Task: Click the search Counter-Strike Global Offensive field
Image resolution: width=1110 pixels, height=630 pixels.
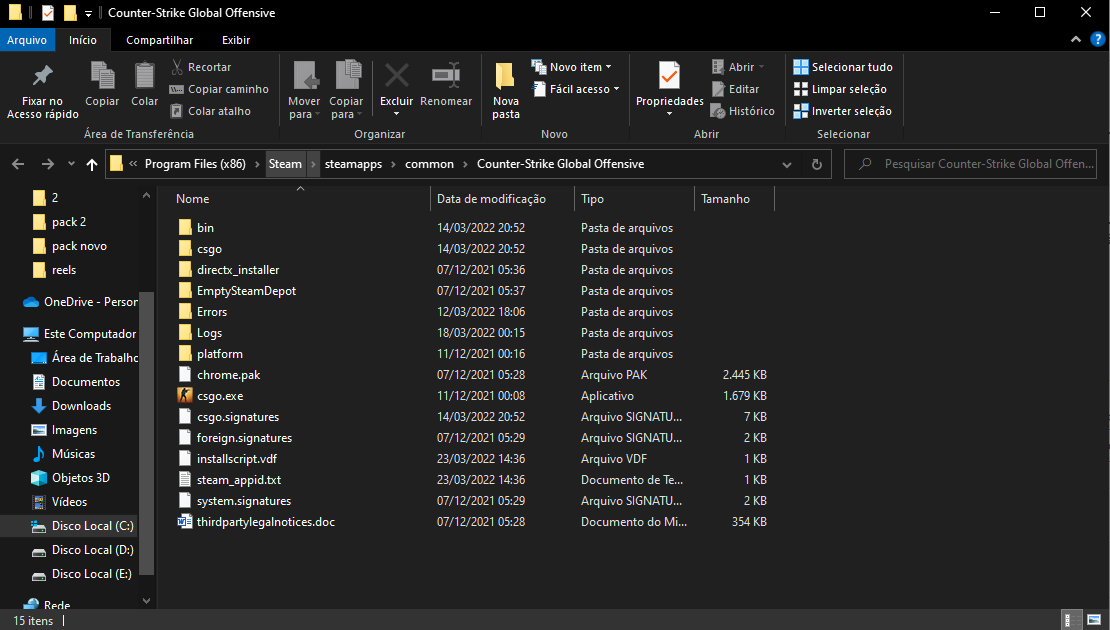Action: tap(972, 164)
